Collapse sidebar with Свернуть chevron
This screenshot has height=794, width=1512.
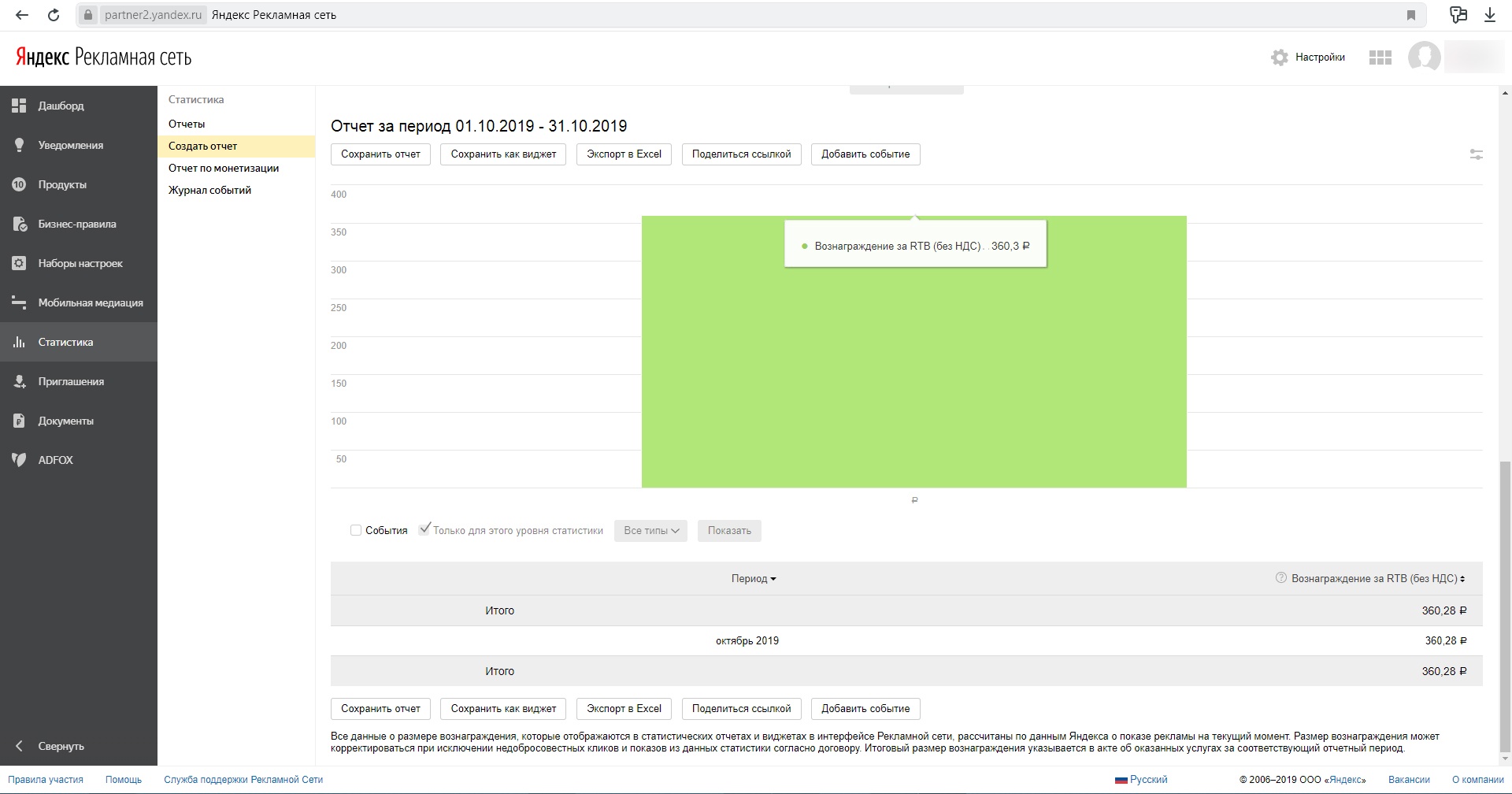[19, 746]
